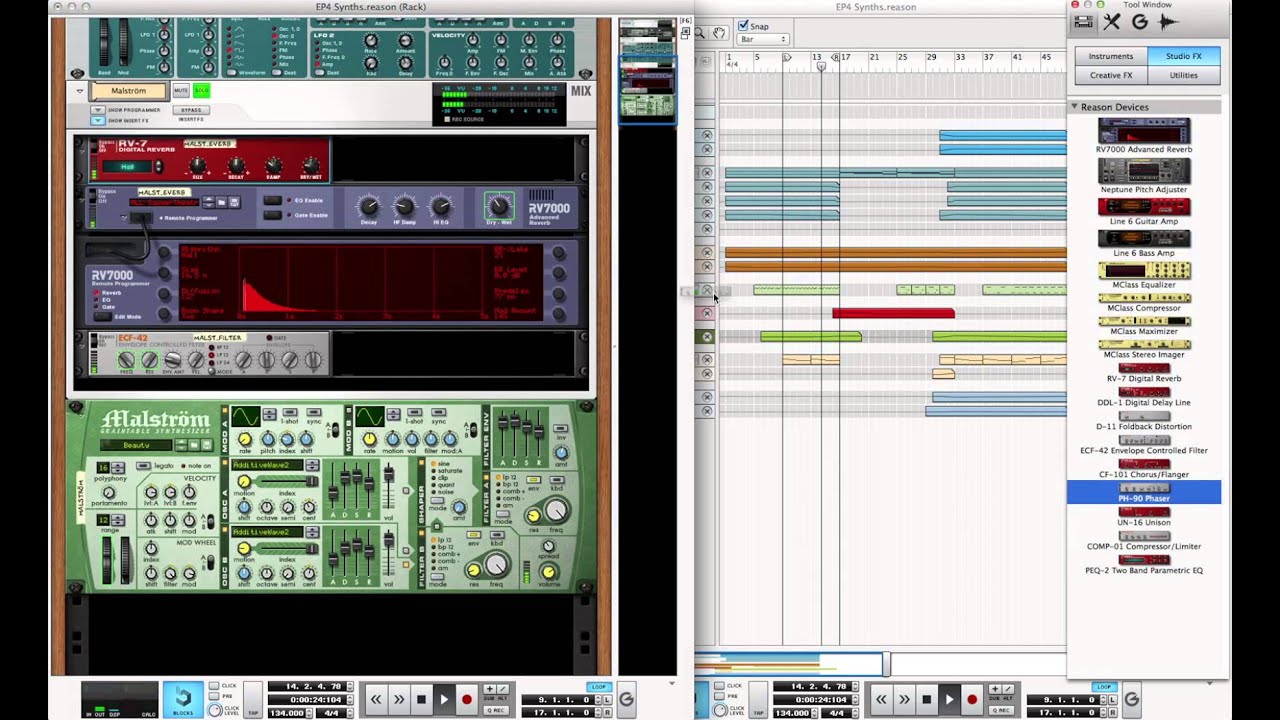Screen dimensions: 1280x720
Task: Toggle Solo on Malström mix channel
Action: [201, 91]
